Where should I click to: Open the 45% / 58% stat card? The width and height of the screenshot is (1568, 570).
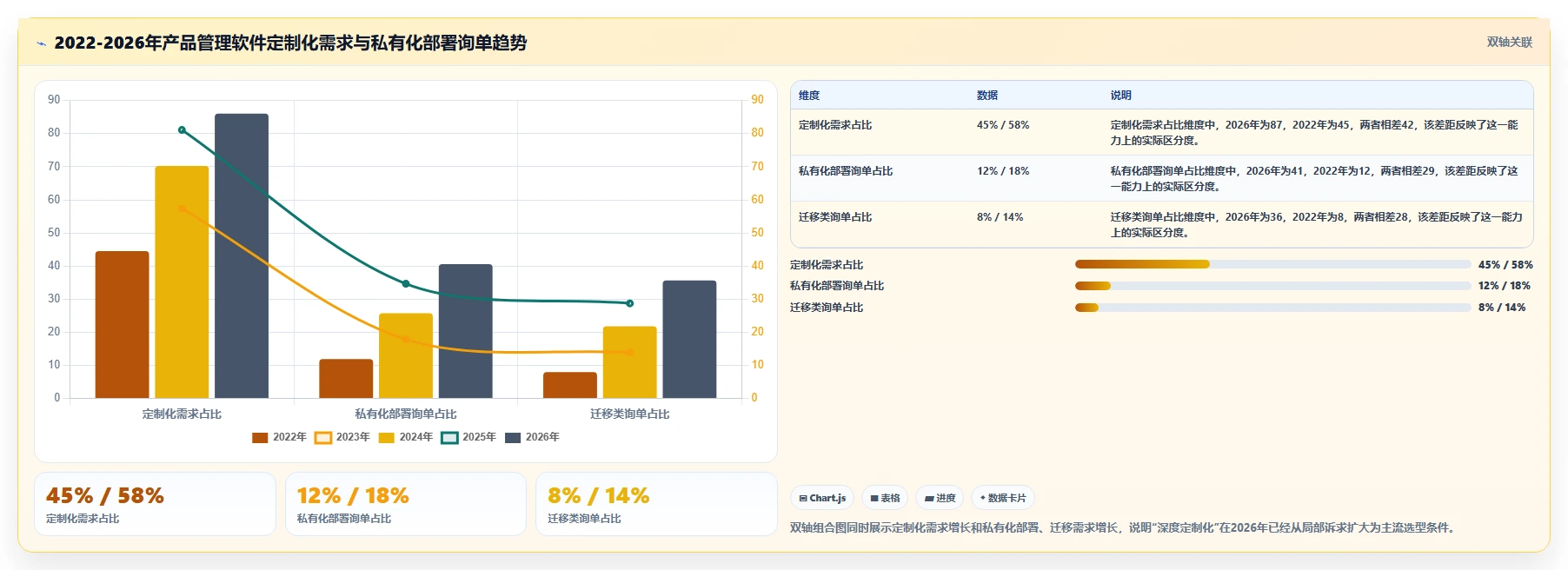155,504
